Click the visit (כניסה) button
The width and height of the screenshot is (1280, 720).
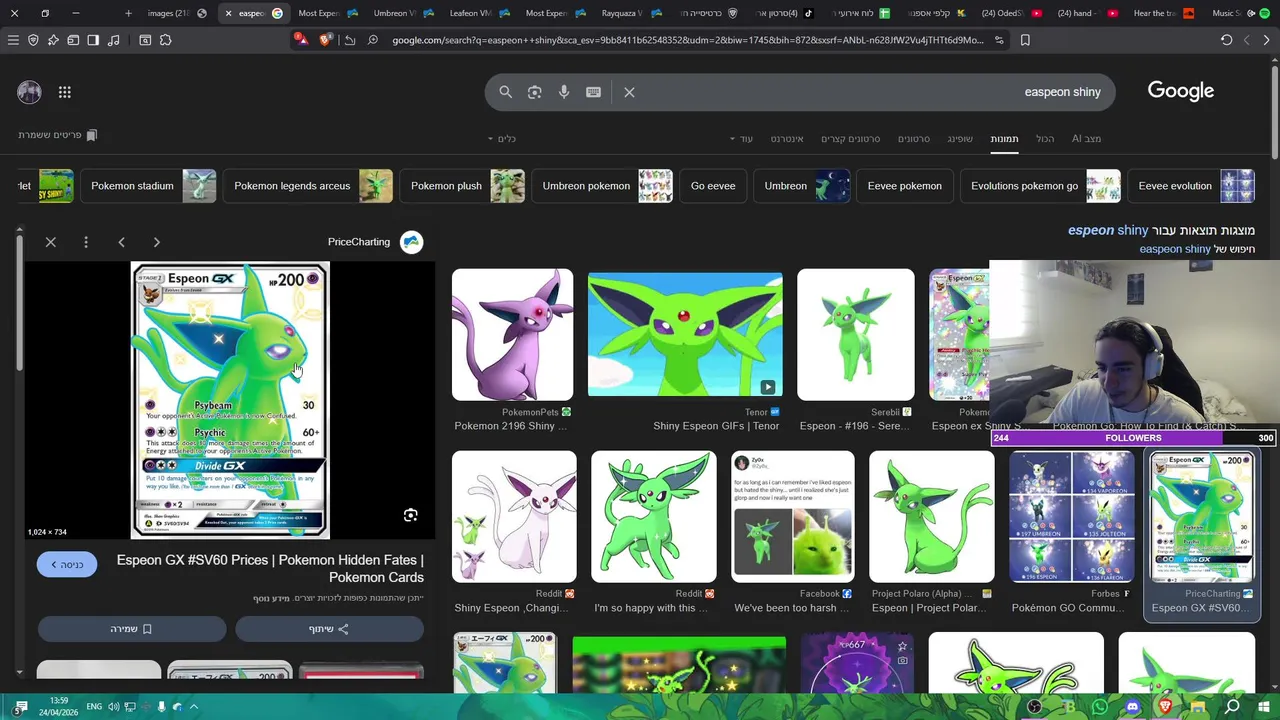[x=67, y=565]
